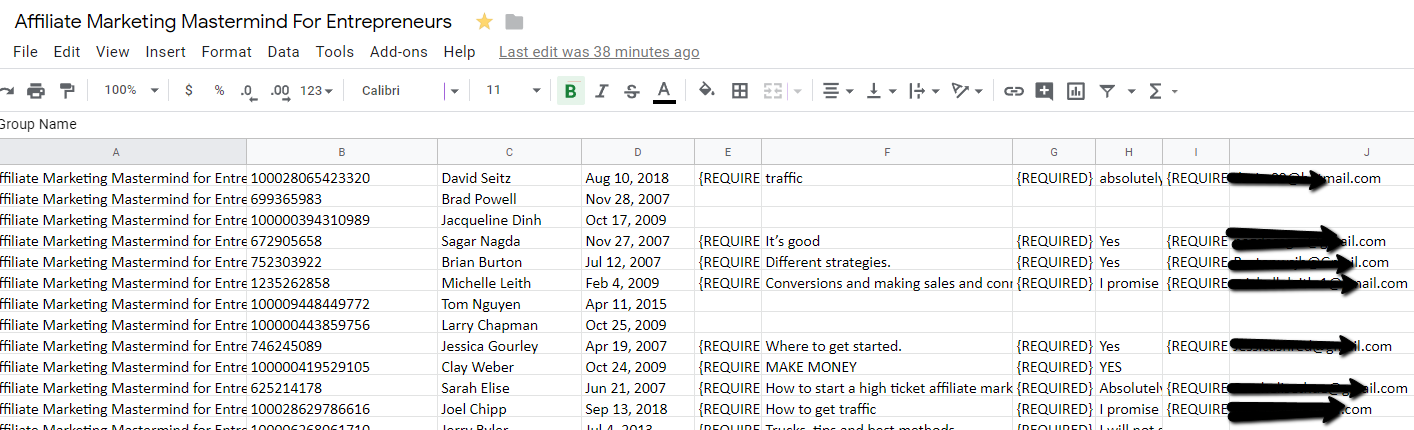Image resolution: width=1414 pixels, height=430 pixels.
Task: Open the functions sigma menu
Action: 1162,91
